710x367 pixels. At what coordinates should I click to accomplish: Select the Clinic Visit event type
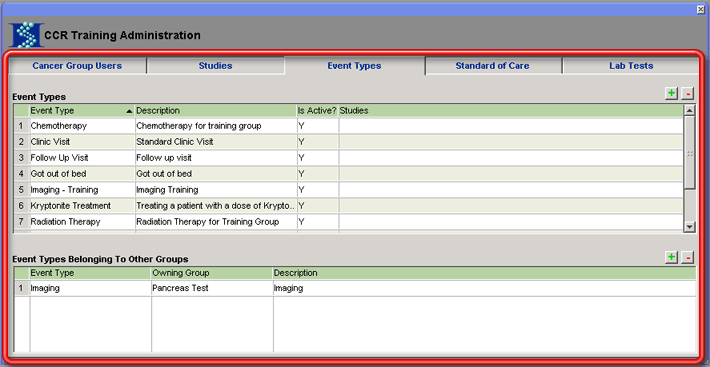[82, 142]
